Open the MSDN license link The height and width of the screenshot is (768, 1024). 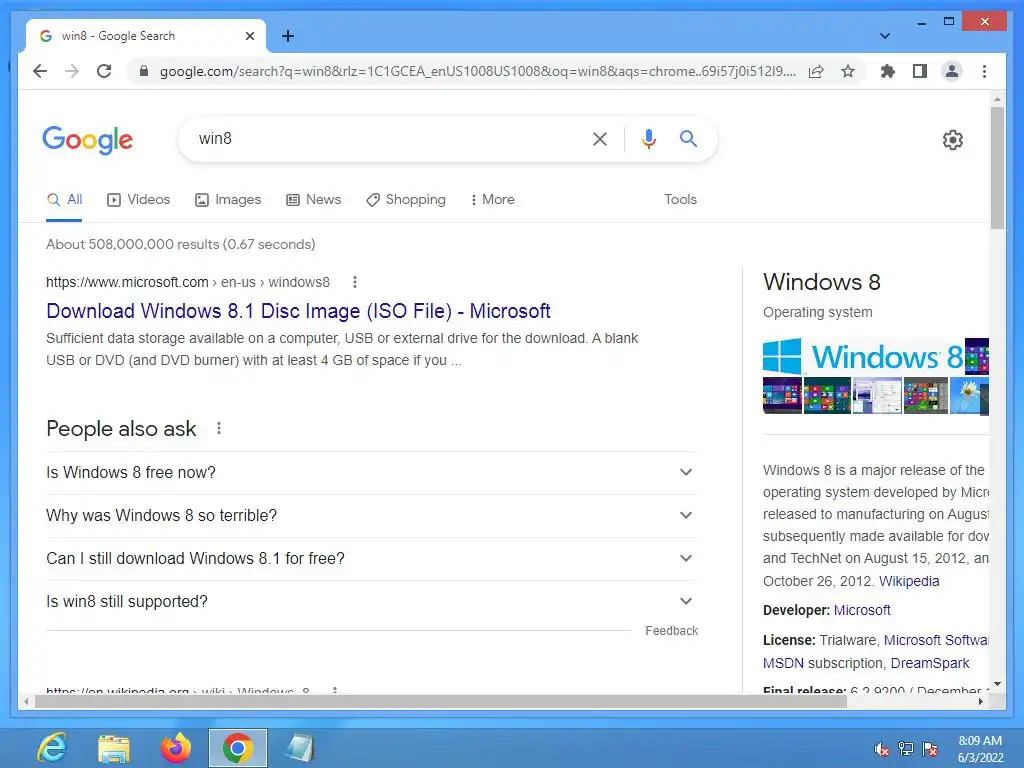pos(783,663)
